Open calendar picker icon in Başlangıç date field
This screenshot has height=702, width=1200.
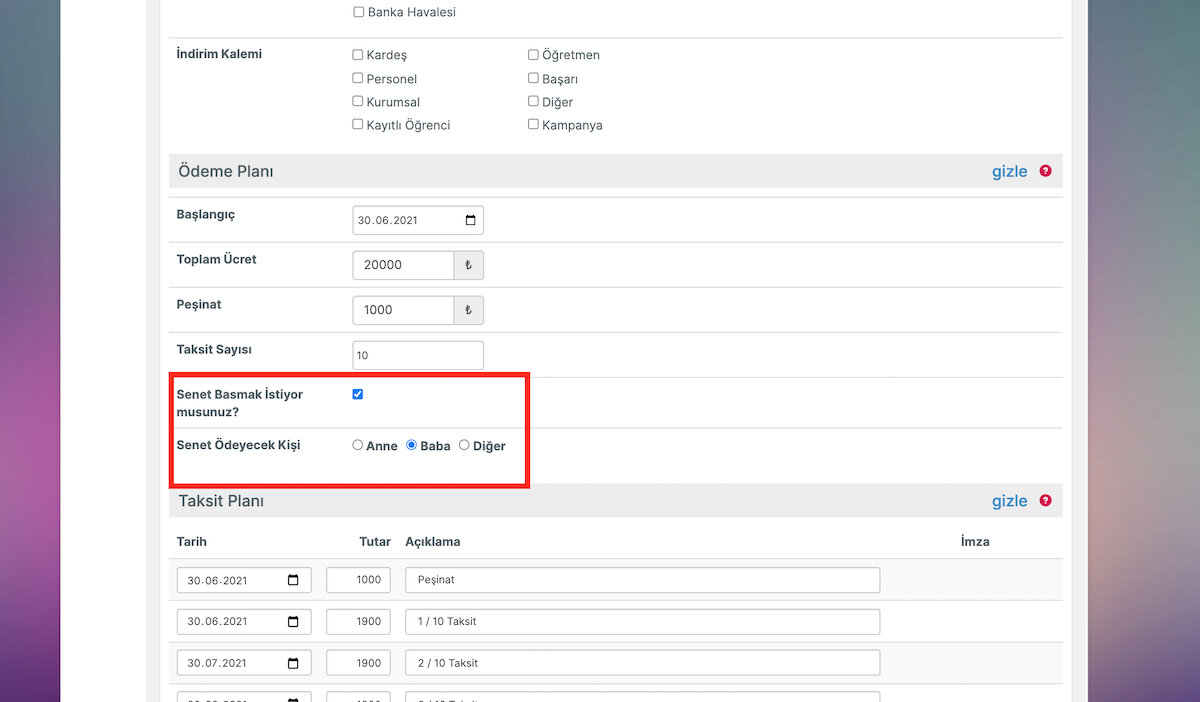pos(471,220)
